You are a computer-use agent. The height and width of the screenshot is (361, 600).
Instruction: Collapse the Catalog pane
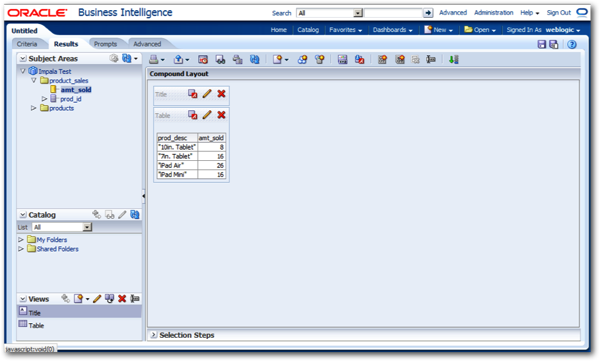click(23, 215)
